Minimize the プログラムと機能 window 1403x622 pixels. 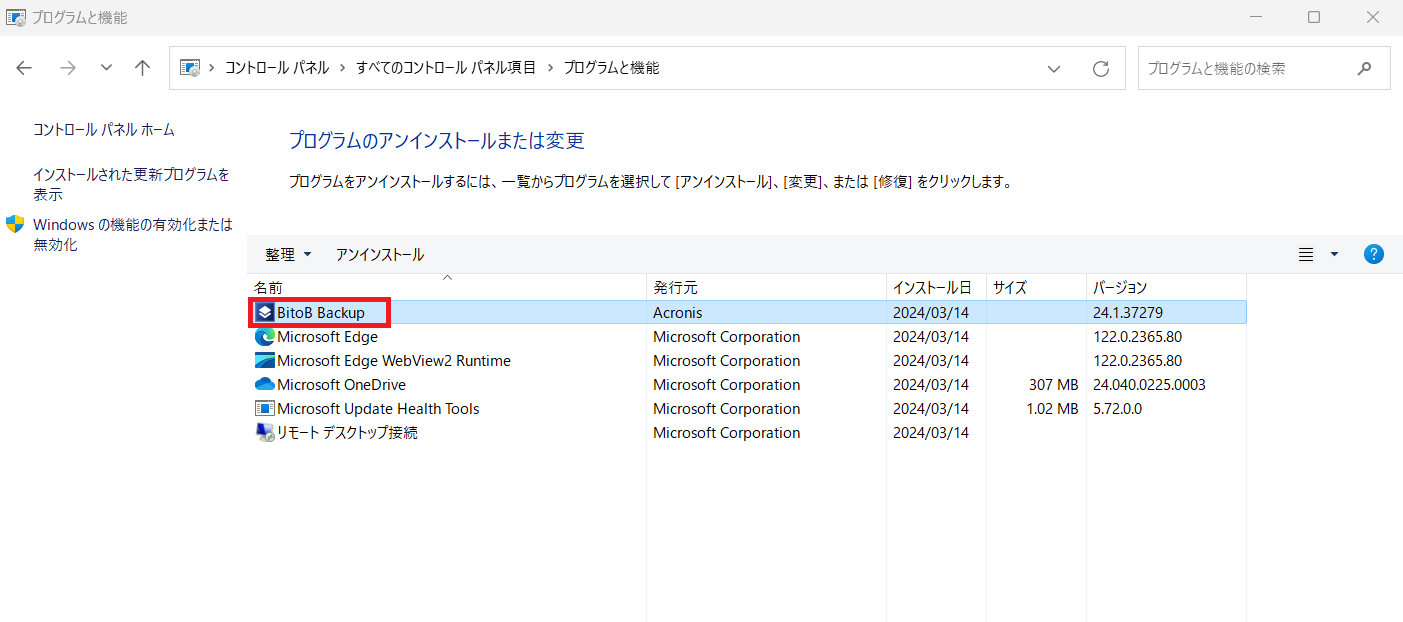click(1255, 17)
